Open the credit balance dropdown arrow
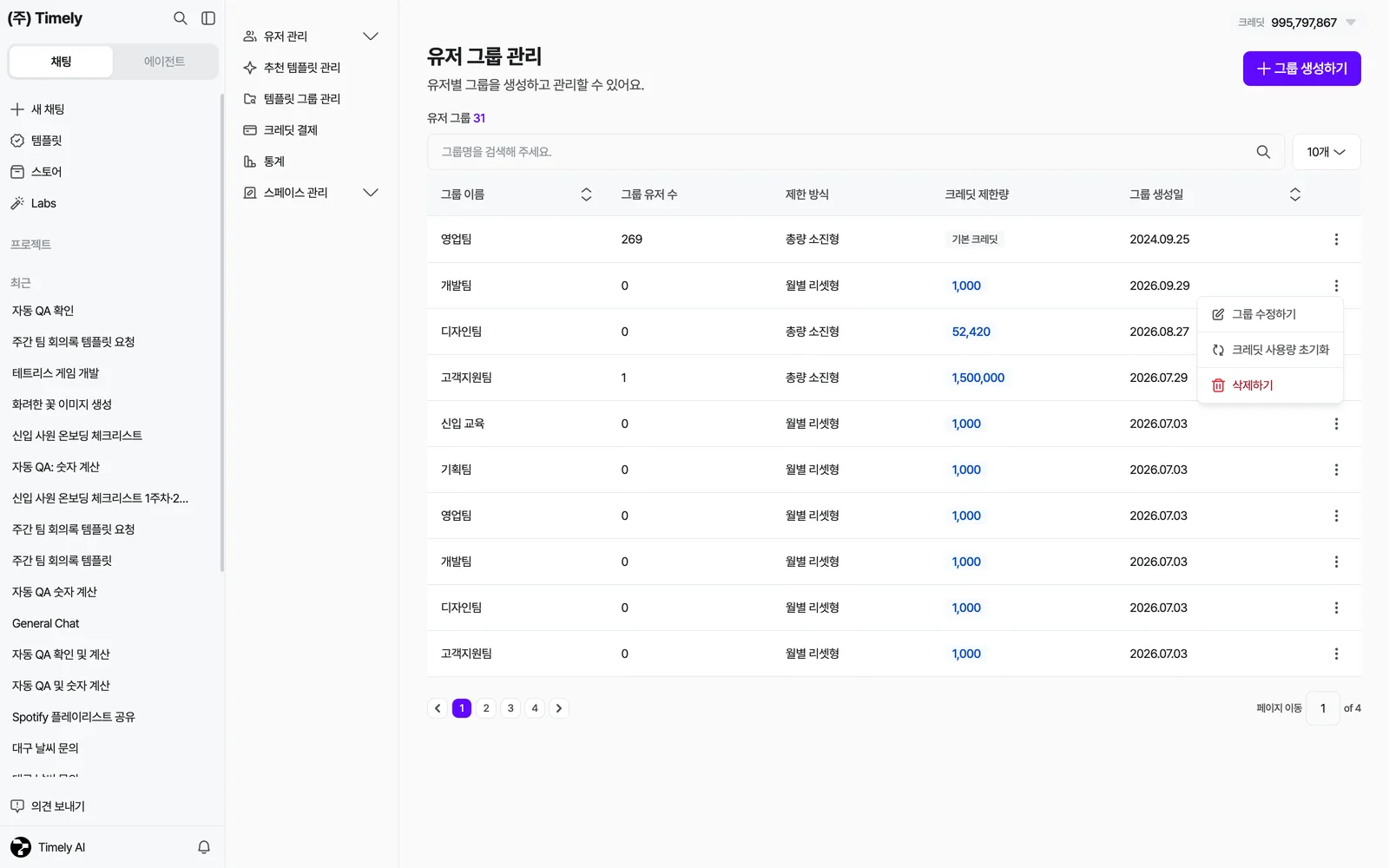The image size is (1389, 868). tap(1351, 23)
